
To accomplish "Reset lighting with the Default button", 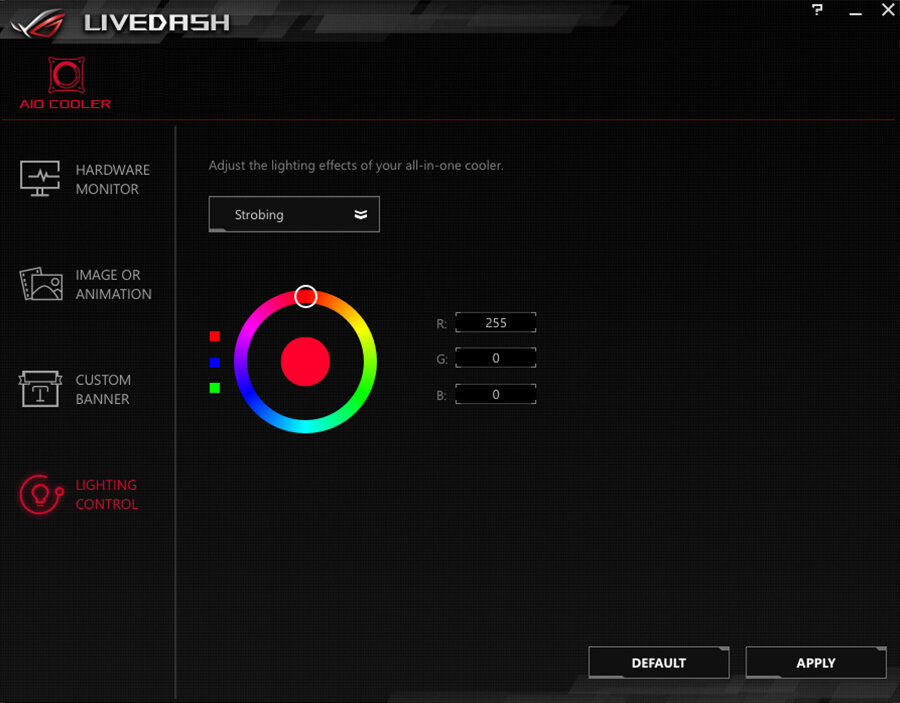I will click(658, 662).
